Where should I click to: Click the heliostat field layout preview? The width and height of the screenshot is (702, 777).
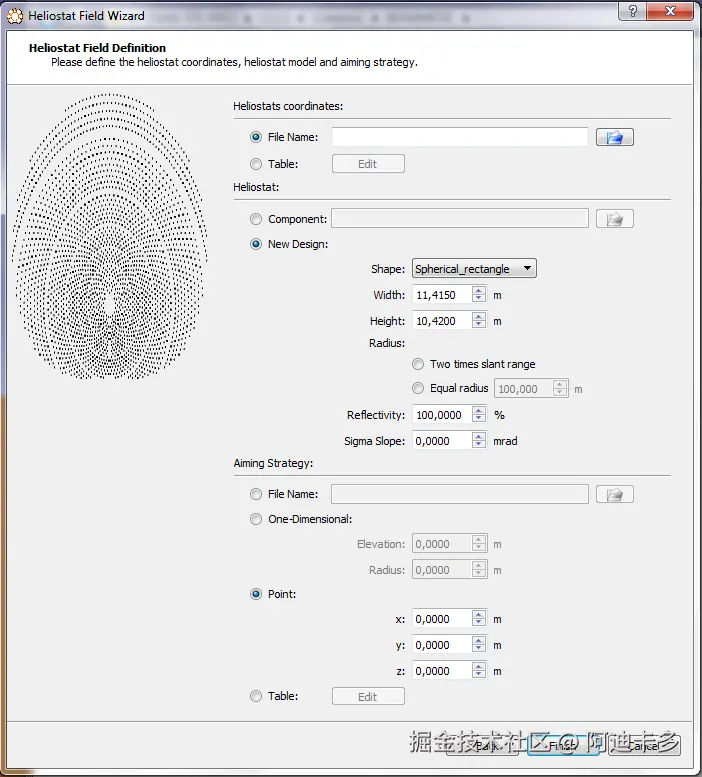(x=109, y=236)
